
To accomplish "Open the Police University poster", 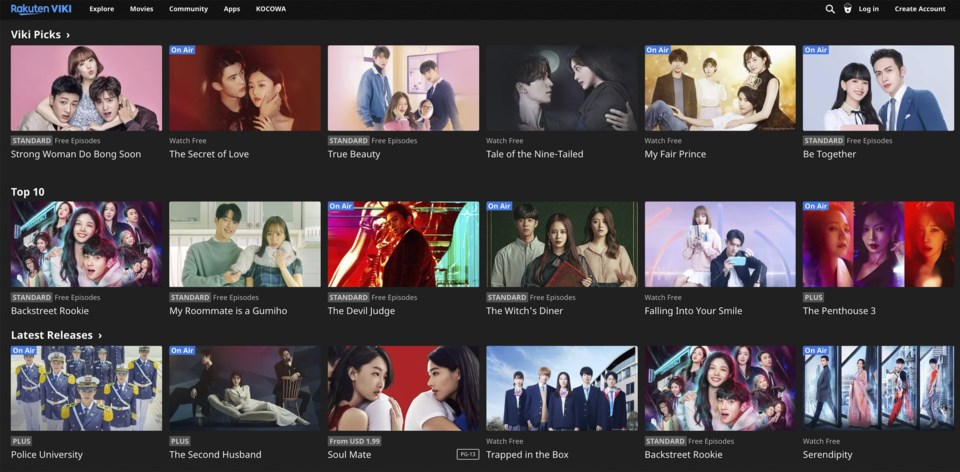I will coord(86,388).
